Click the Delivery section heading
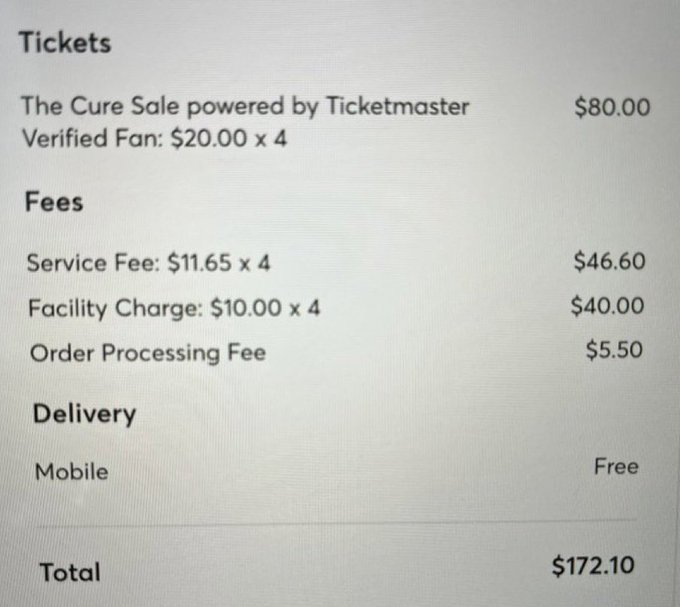The width and height of the screenshot is (680, 607). point(85,414)
